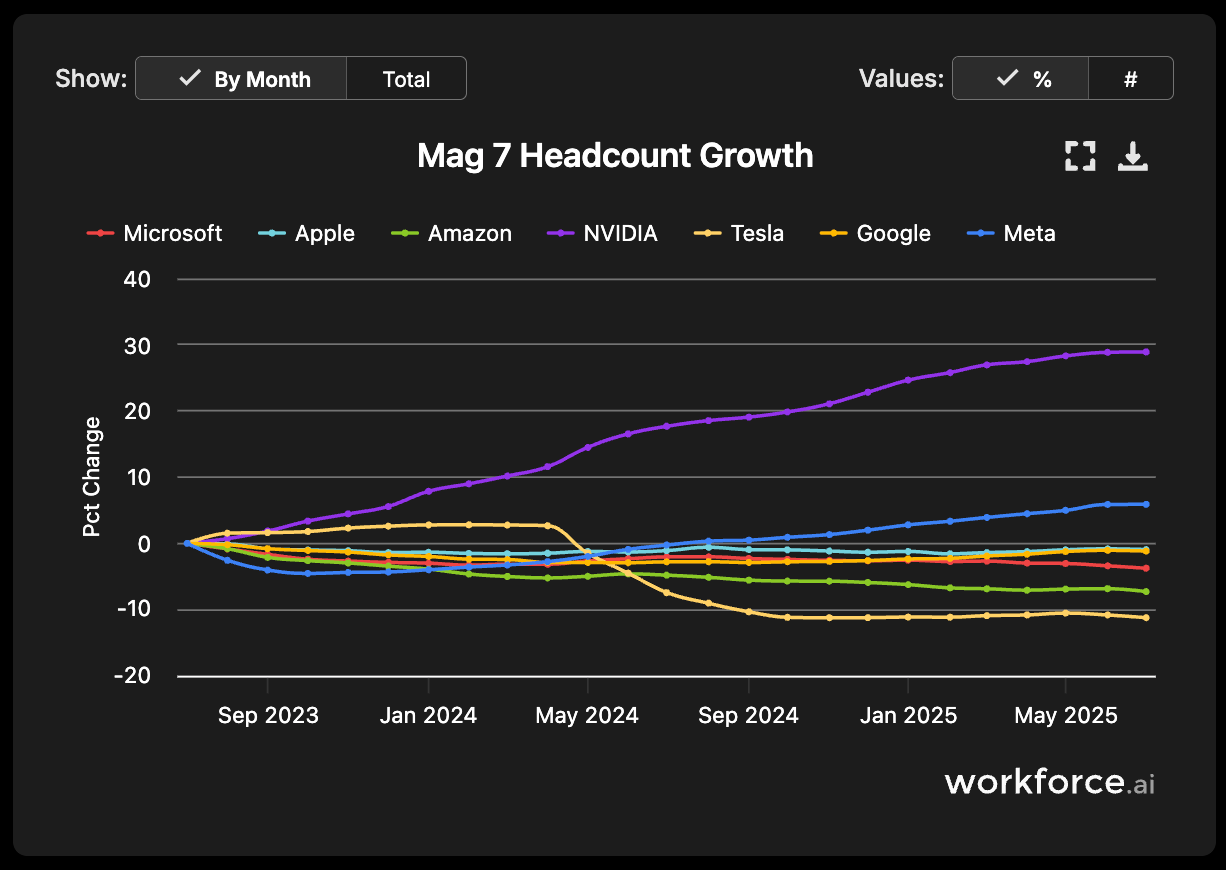
Task: Toggle the Tesla legend series
Action: tap(739, 233)
